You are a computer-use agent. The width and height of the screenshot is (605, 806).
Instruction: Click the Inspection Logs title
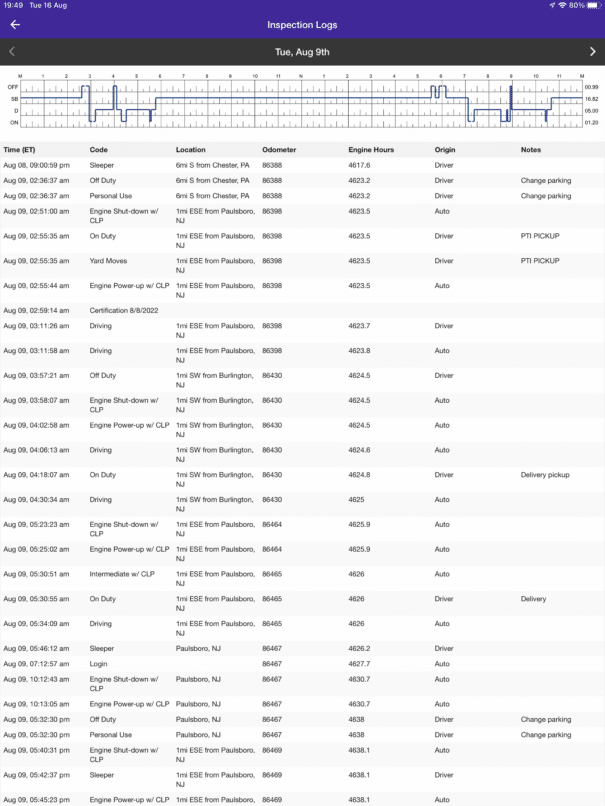[302, 25]
